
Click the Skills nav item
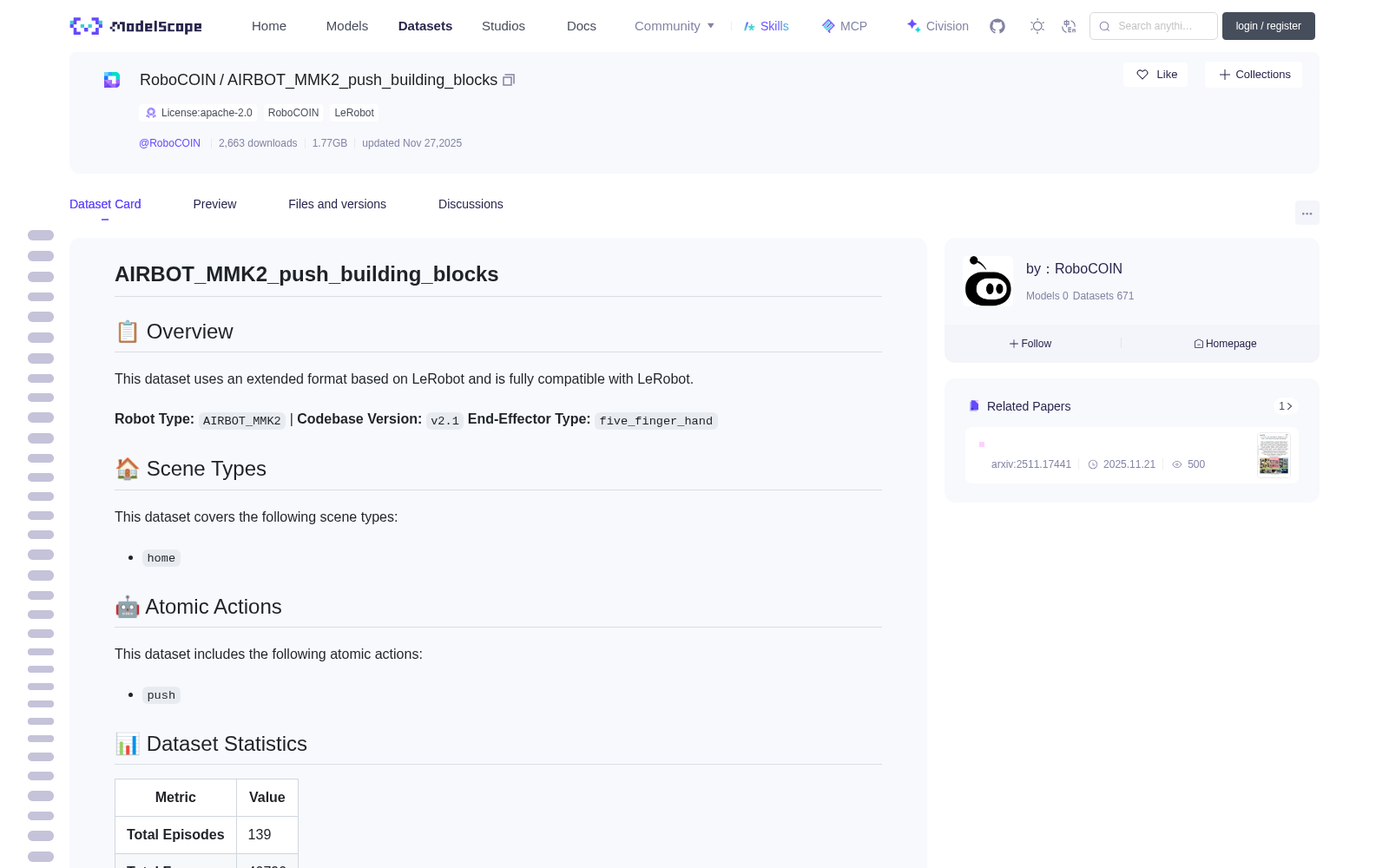766,26
